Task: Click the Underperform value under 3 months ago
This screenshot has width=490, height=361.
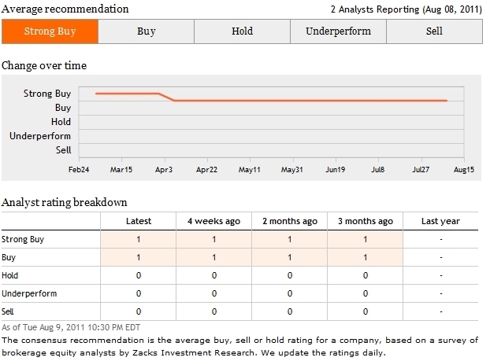Action: 365,294
